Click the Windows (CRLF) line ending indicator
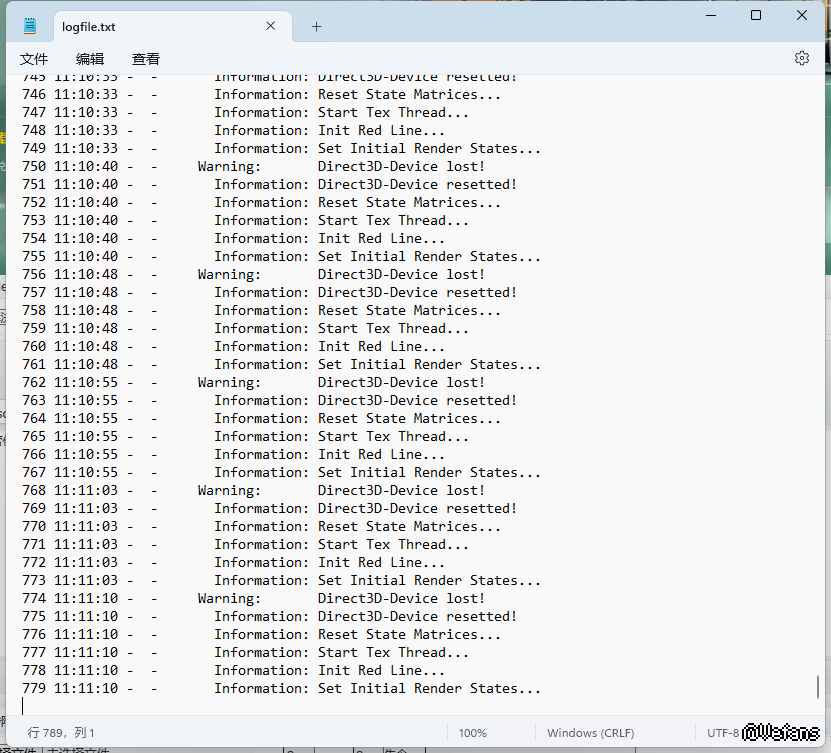Screen dimensions: 831x753 [590, 733]
